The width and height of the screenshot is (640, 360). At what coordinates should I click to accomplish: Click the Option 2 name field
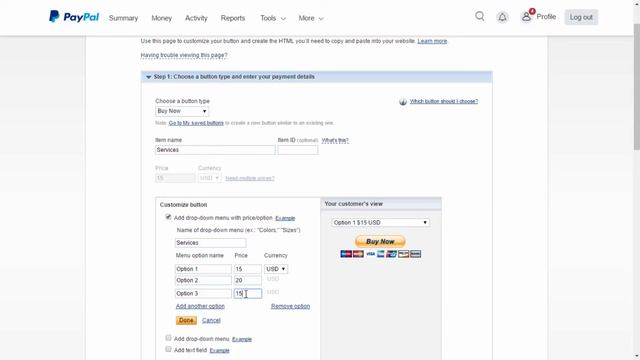(x=203, y=280)
